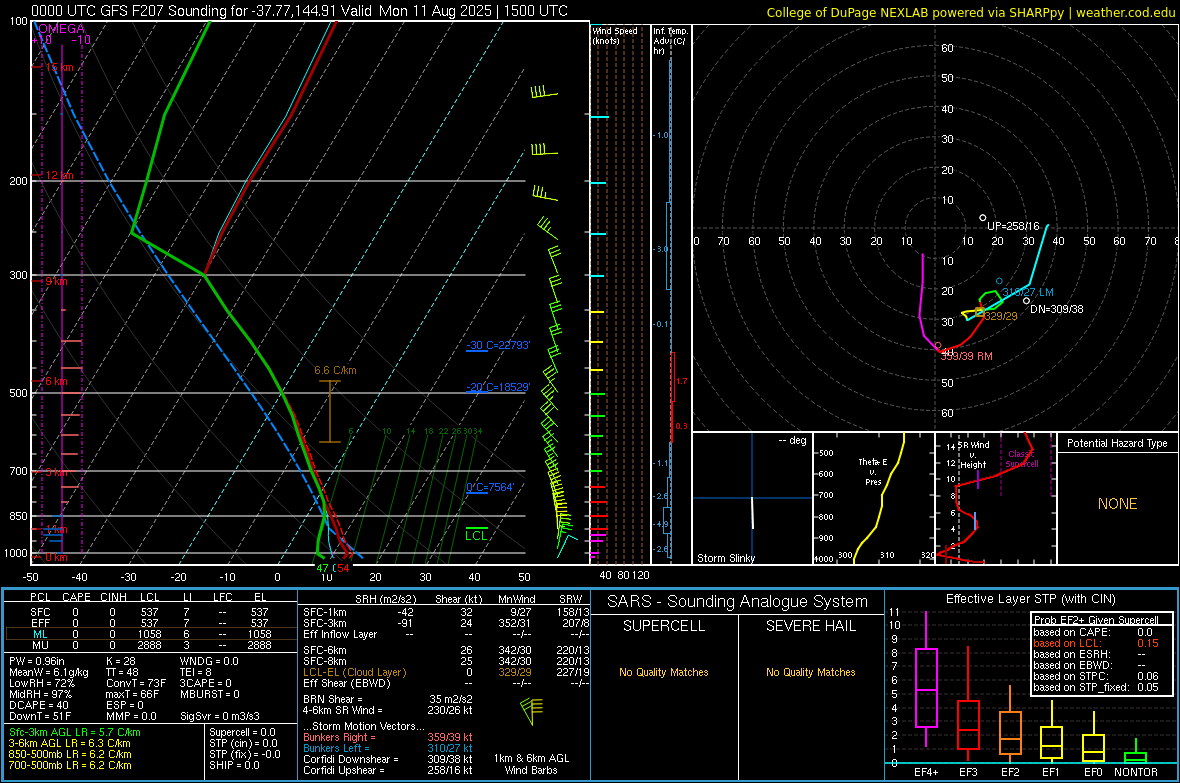
Task: Click the LCL-EL (Cloud Layer) row label
Action: (x=354, y=672)
